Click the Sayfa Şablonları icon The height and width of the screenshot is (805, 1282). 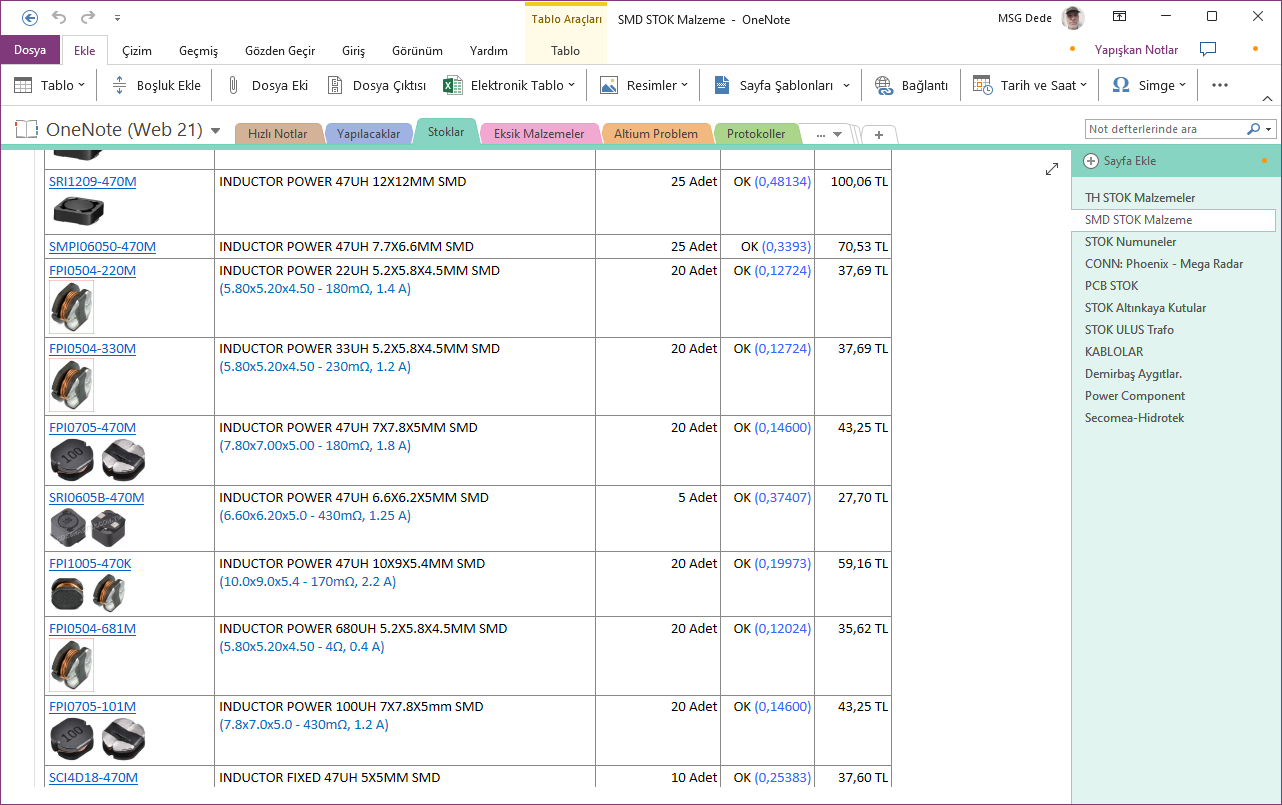[x=722, y=85]
